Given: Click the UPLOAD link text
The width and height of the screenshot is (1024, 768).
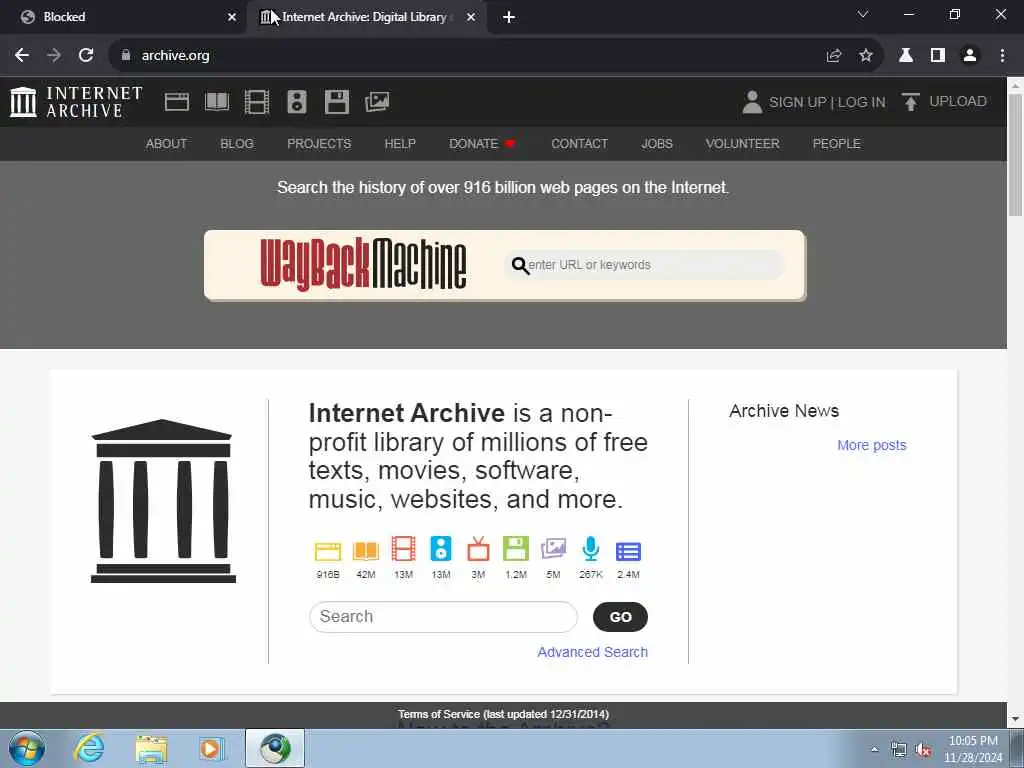Looking at the screenshot, I should pos(957,101).
